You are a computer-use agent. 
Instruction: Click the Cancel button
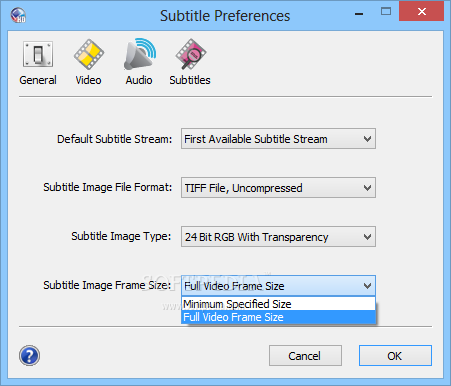305,356
